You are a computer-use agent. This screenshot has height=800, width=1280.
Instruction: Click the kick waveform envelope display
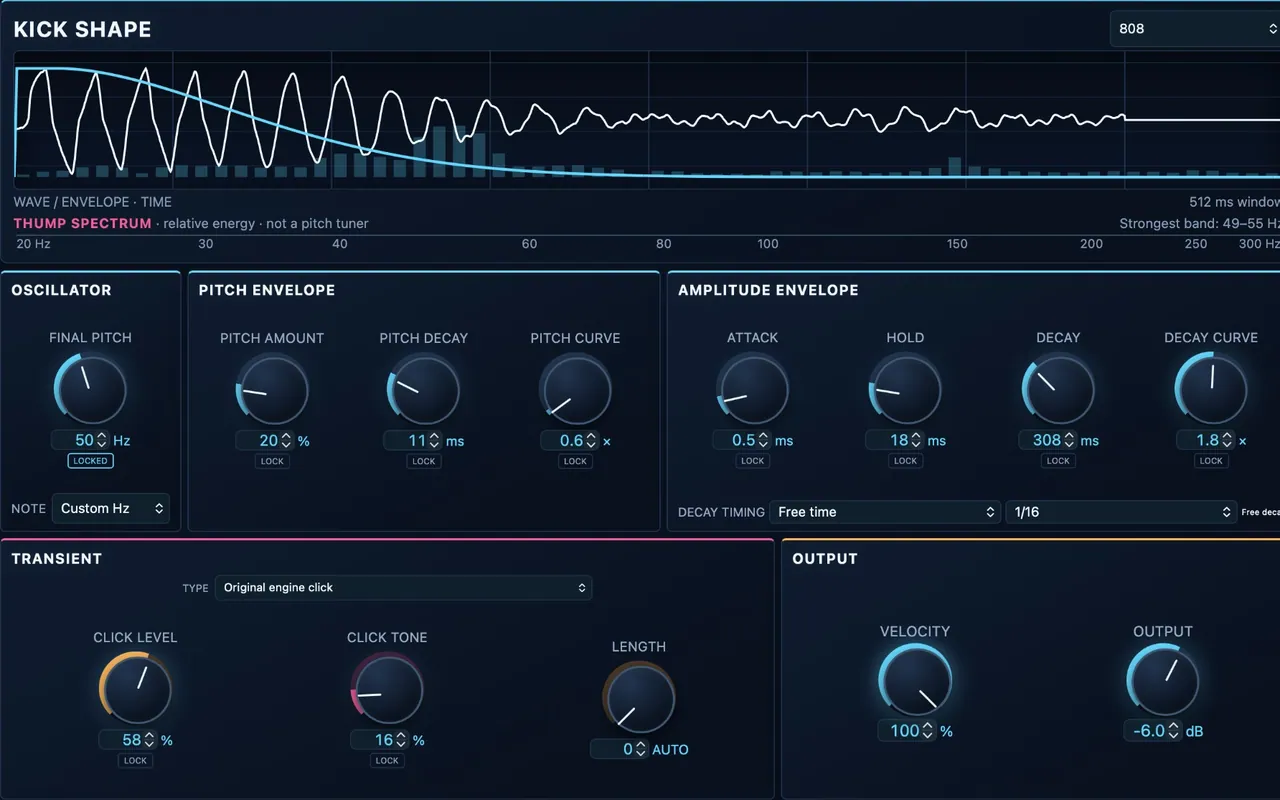click(x=647, y=120)
